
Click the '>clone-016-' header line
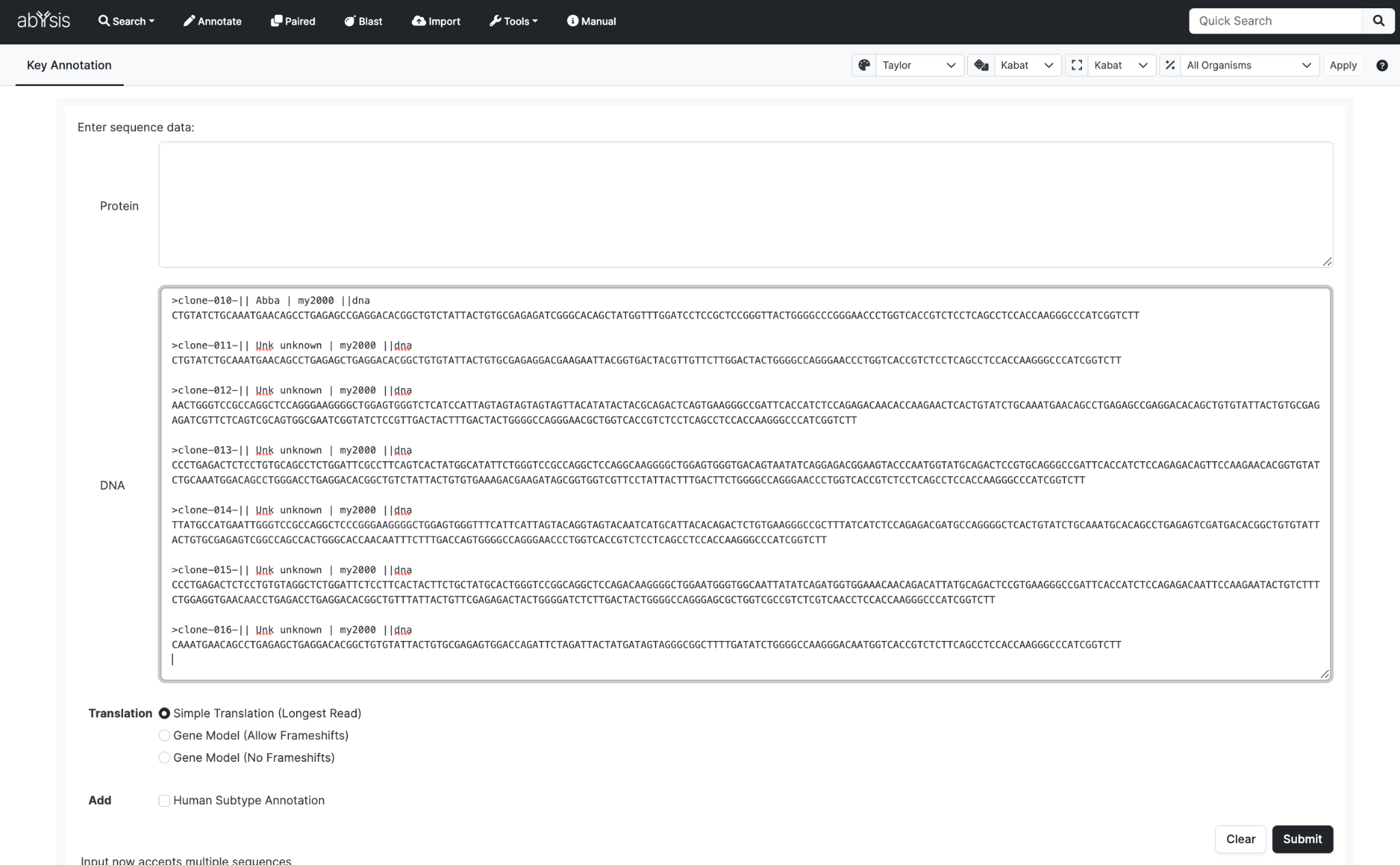[x=292, y=630]
